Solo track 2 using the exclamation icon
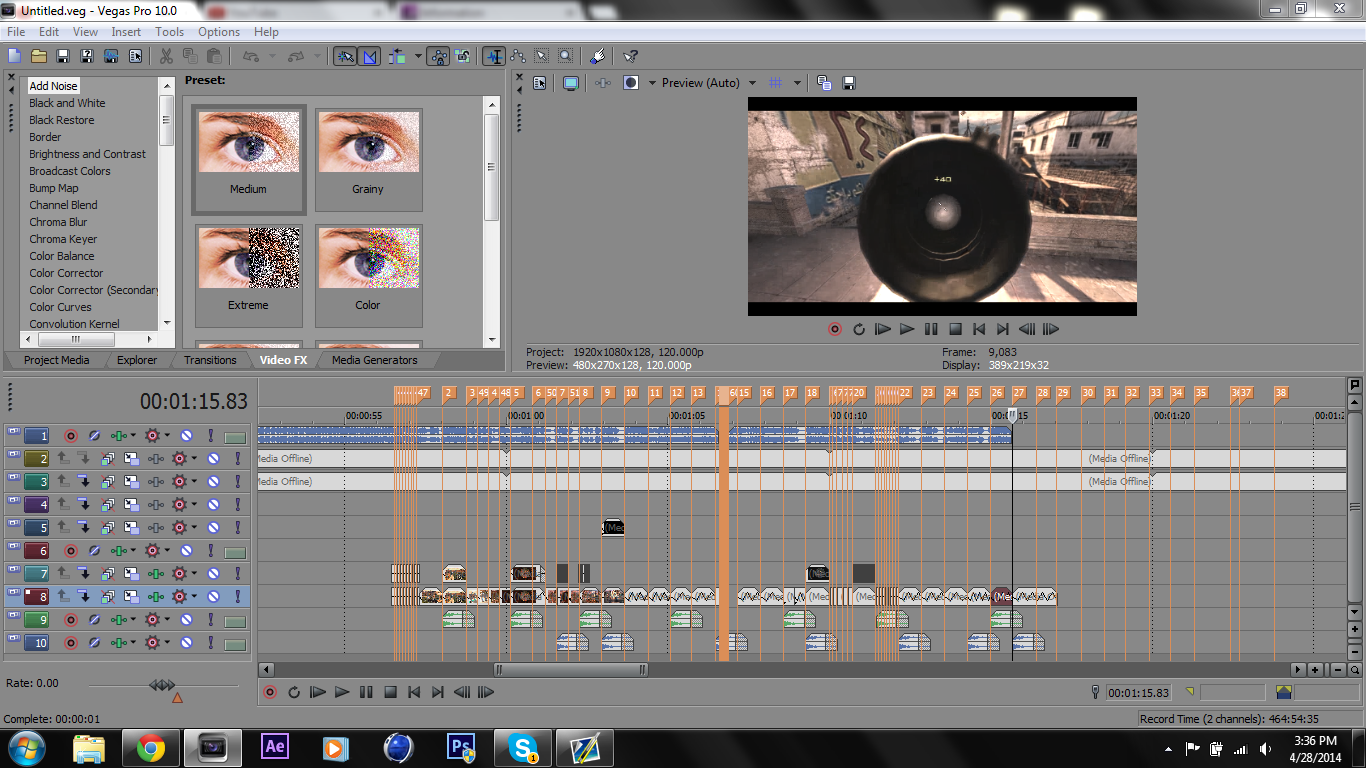This screenshot has height=768, width=1366. coord(238,459)
